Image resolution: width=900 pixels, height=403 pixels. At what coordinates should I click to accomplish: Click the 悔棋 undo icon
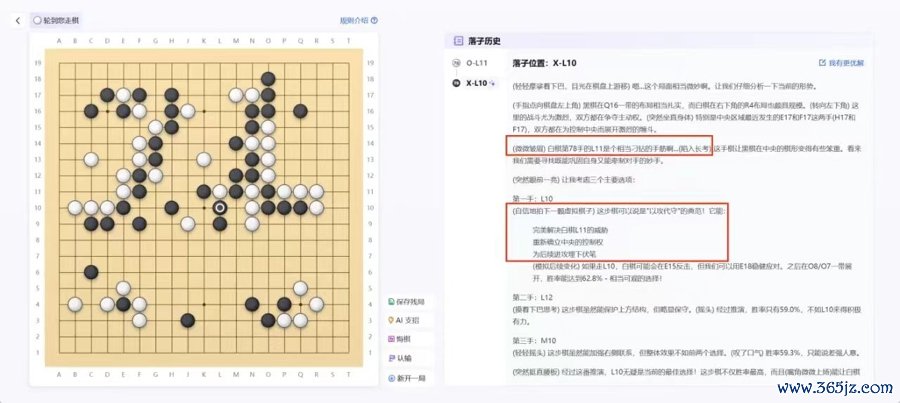[x=391, y=339]
